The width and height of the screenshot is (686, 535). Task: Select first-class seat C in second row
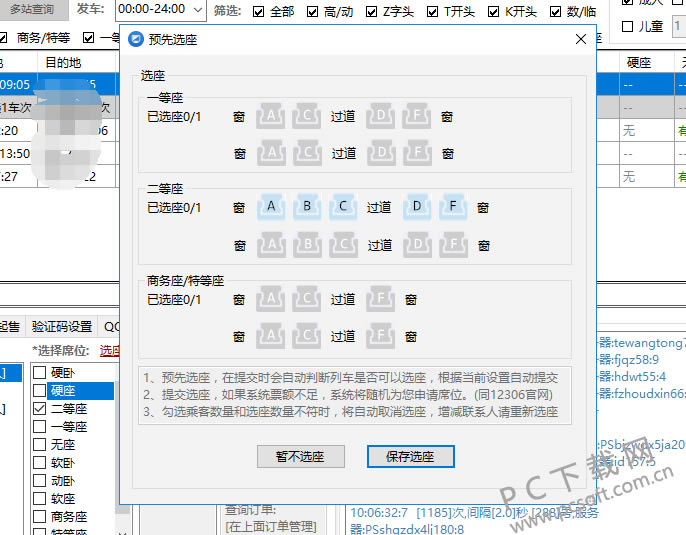point(308,153)
